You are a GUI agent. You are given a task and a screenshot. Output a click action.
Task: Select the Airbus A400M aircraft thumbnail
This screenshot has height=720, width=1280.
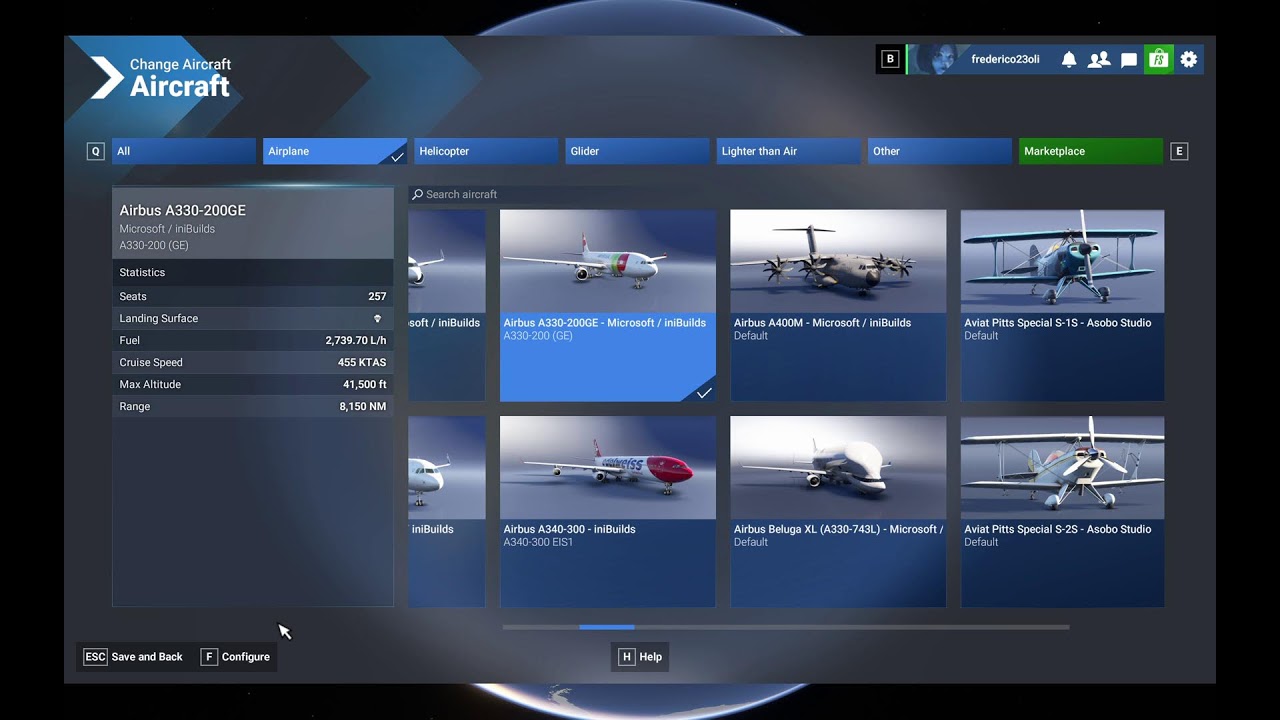point(838,262)
